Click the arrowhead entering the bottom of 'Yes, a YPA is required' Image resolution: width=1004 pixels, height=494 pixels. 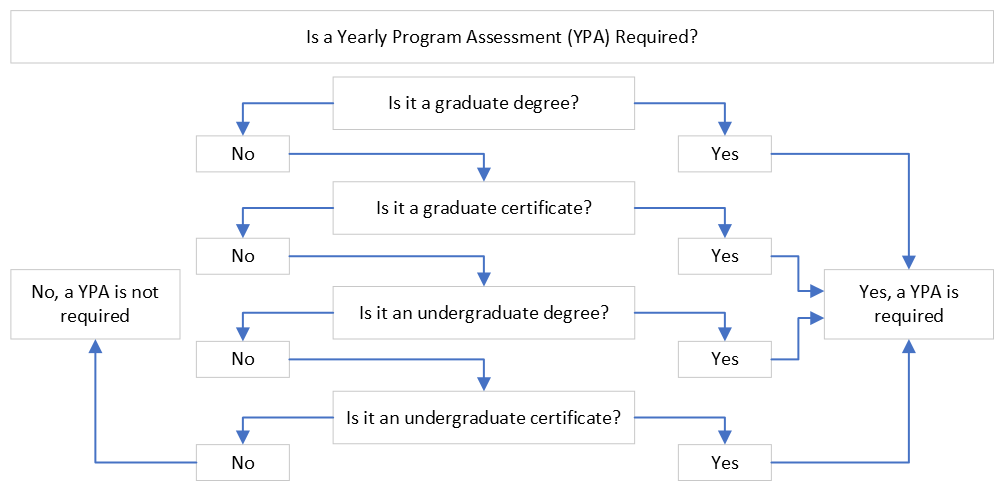coord(908,345)
